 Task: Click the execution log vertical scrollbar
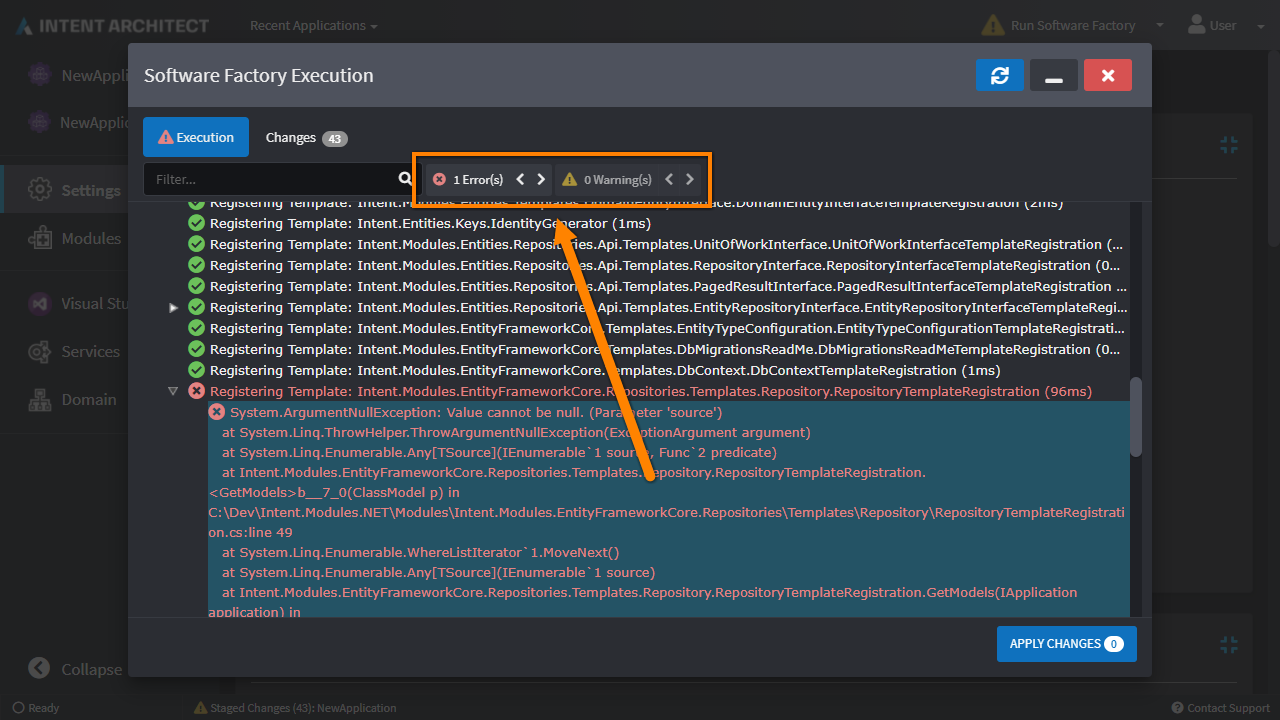pyautogui.click(x=1135, y=415)
